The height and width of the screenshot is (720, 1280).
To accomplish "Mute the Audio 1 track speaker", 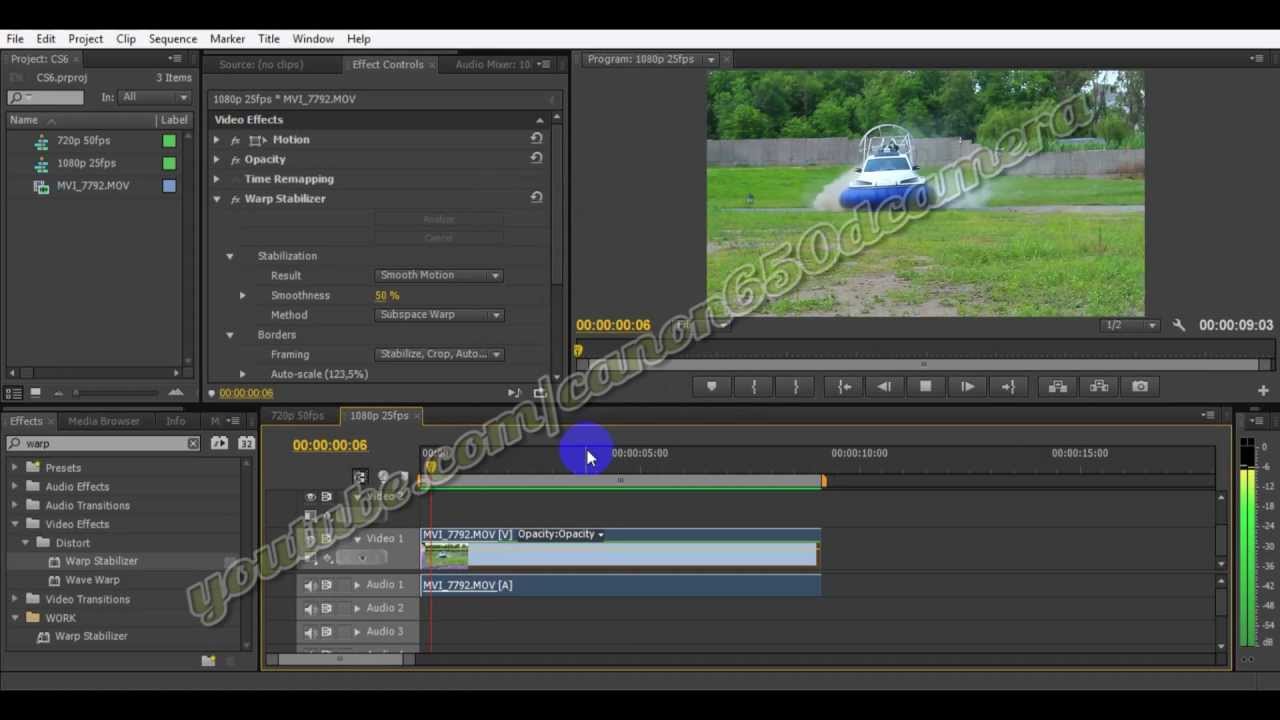I will (x=310, y=585).
